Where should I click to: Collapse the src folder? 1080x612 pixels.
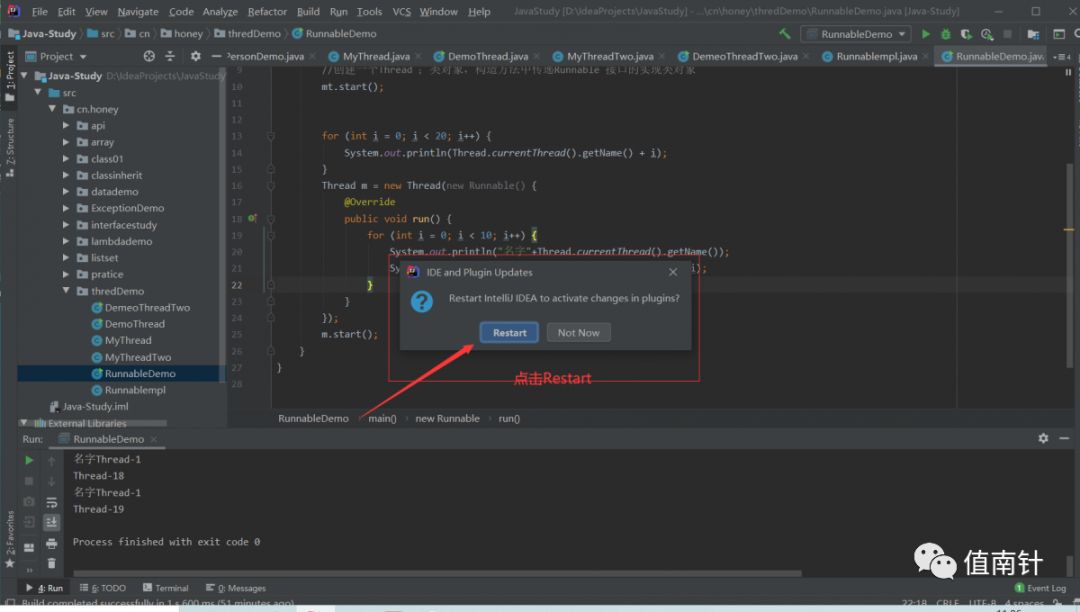click(x=39, y=92)
